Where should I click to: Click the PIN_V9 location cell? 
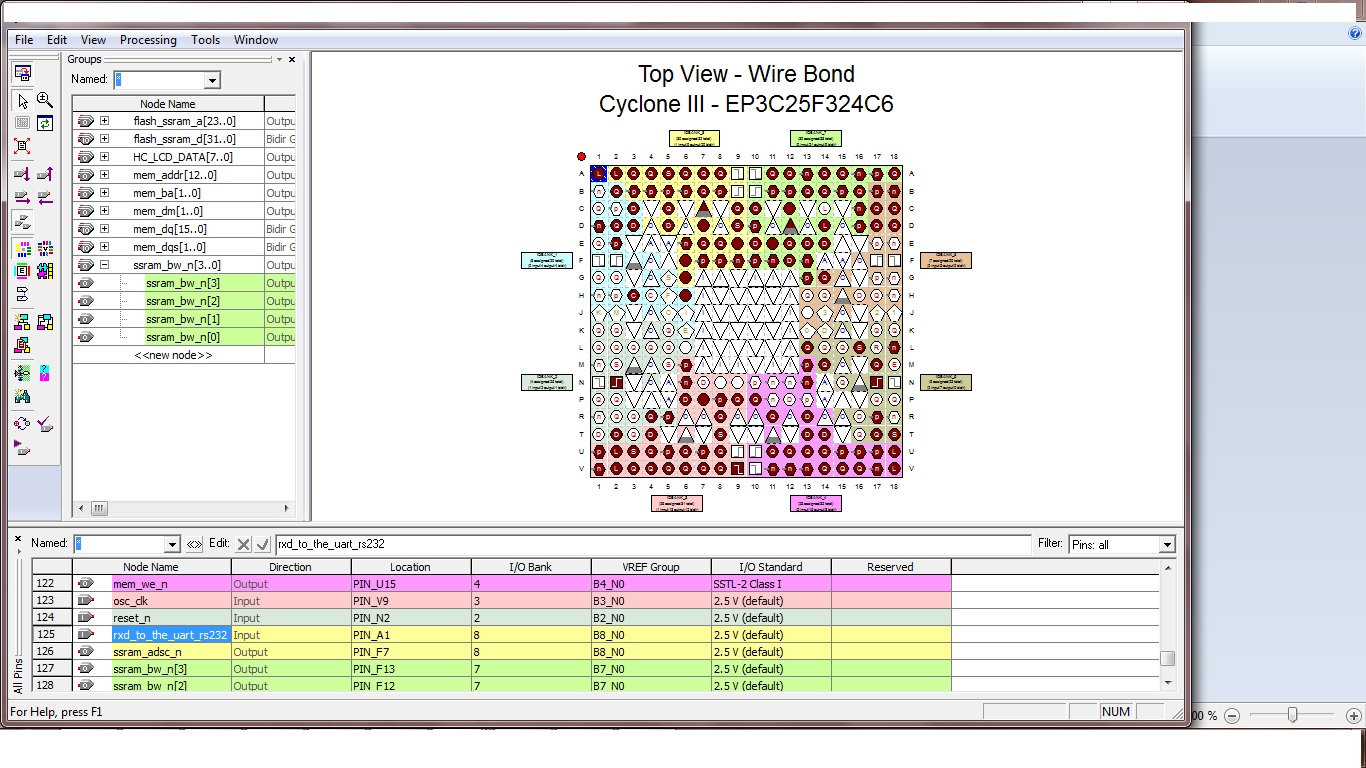(410, 600)
